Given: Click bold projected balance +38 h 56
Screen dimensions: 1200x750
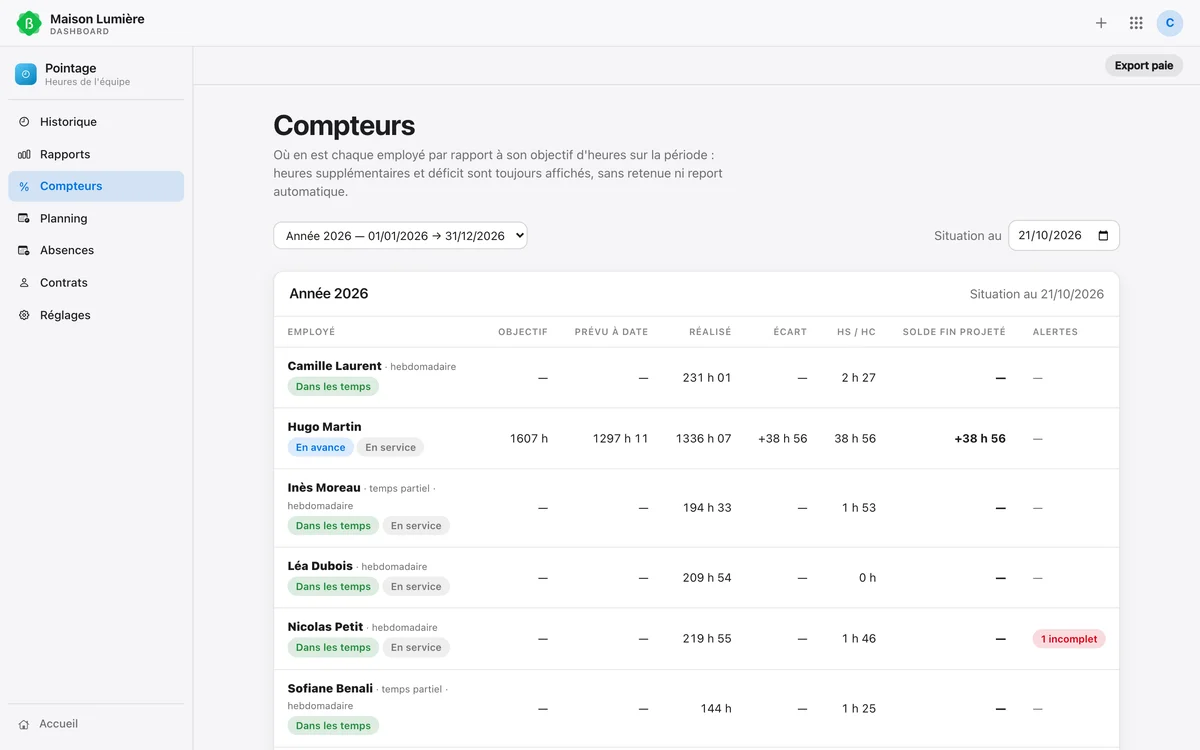Looking at the screenshot, I should (x=980, y=439).
